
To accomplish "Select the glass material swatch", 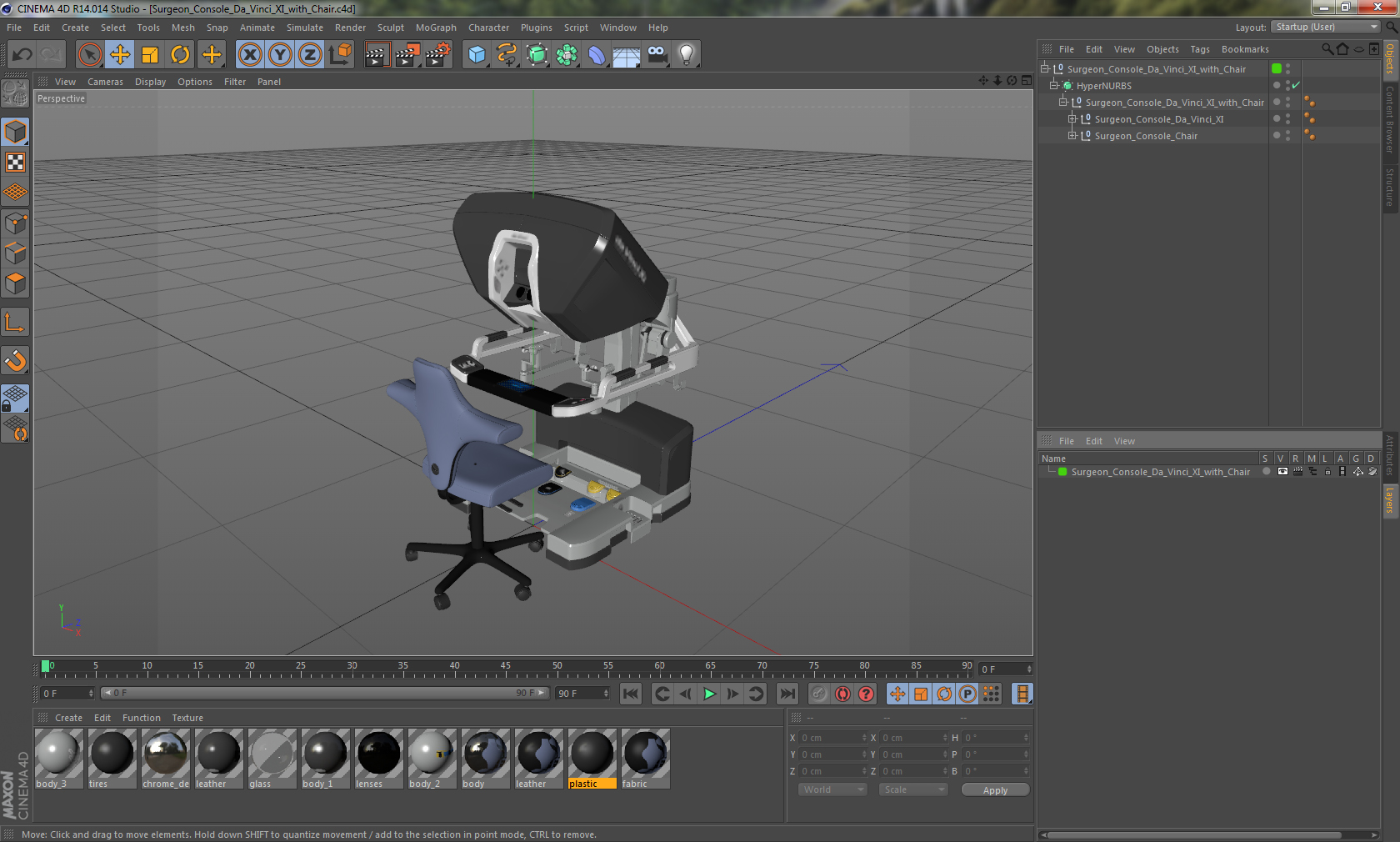I will pyautogui.click(x=272, y=758).
